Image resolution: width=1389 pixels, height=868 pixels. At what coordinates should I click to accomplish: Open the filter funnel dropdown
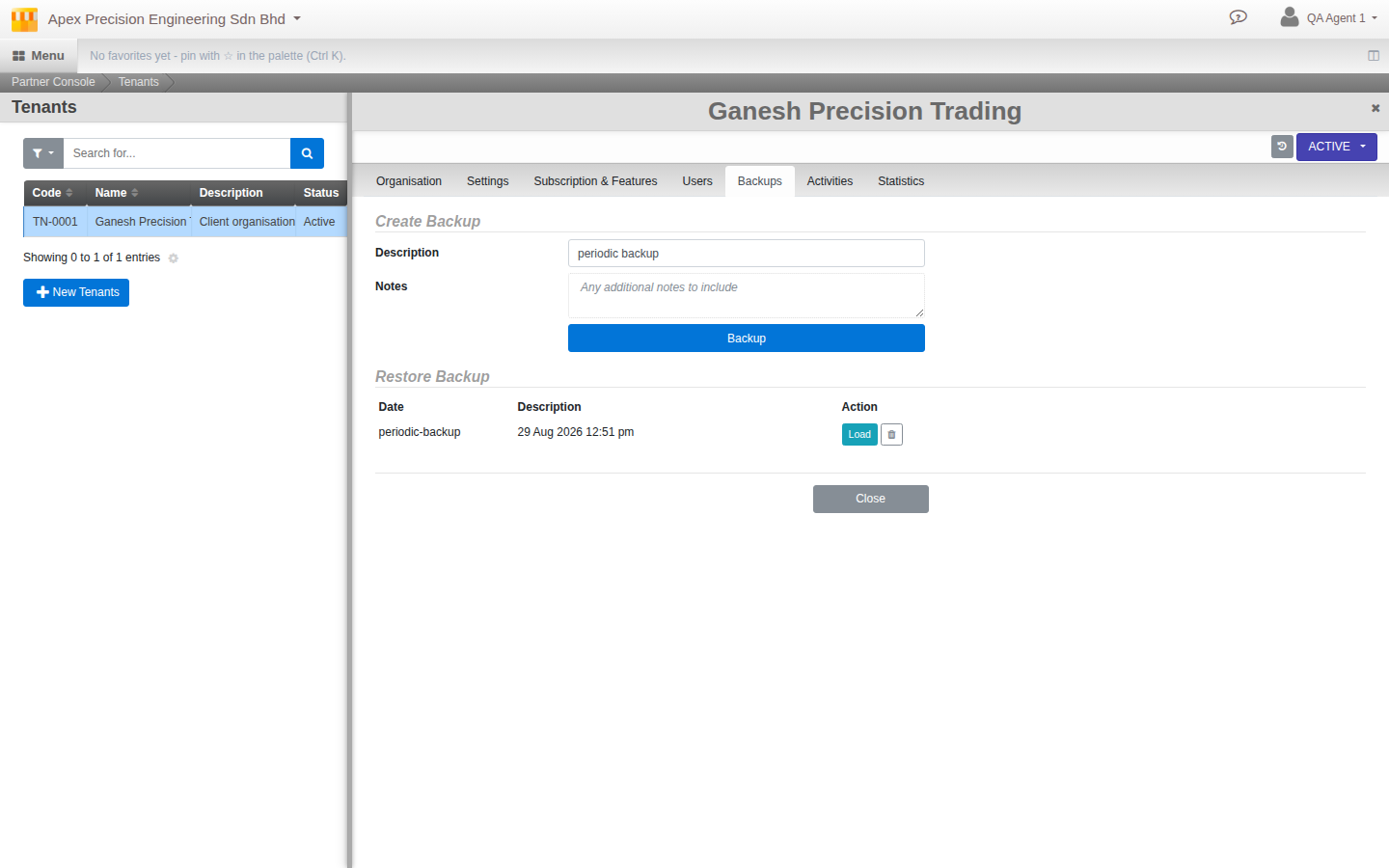point(43,153)
